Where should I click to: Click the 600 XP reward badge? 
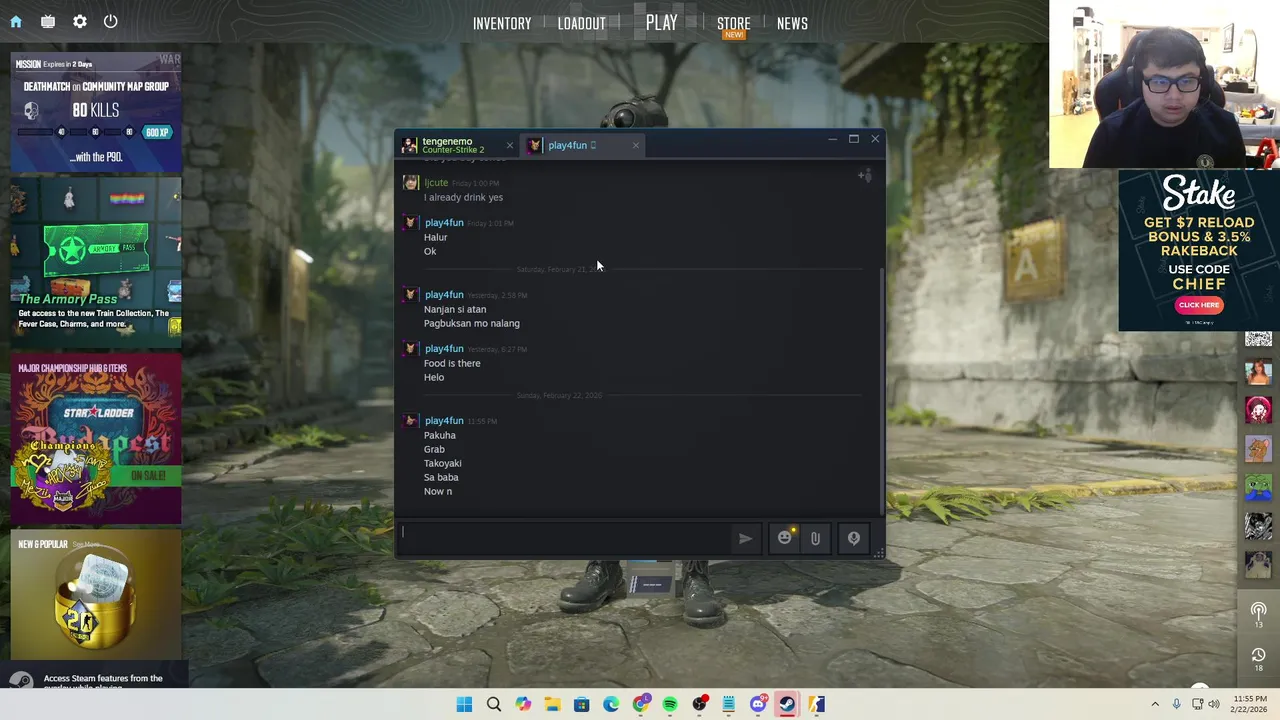pos(156,132)
